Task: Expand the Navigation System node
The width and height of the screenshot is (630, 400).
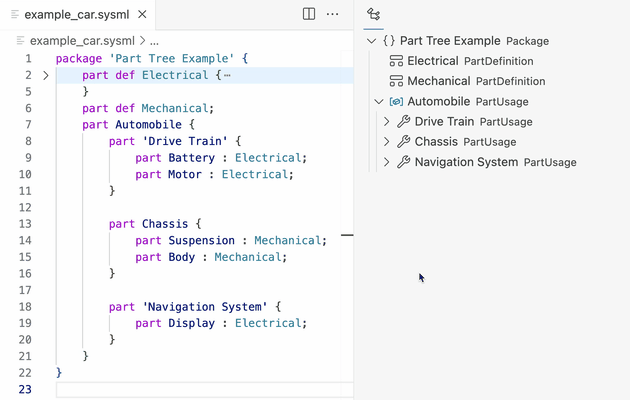Action: [387, 162]
